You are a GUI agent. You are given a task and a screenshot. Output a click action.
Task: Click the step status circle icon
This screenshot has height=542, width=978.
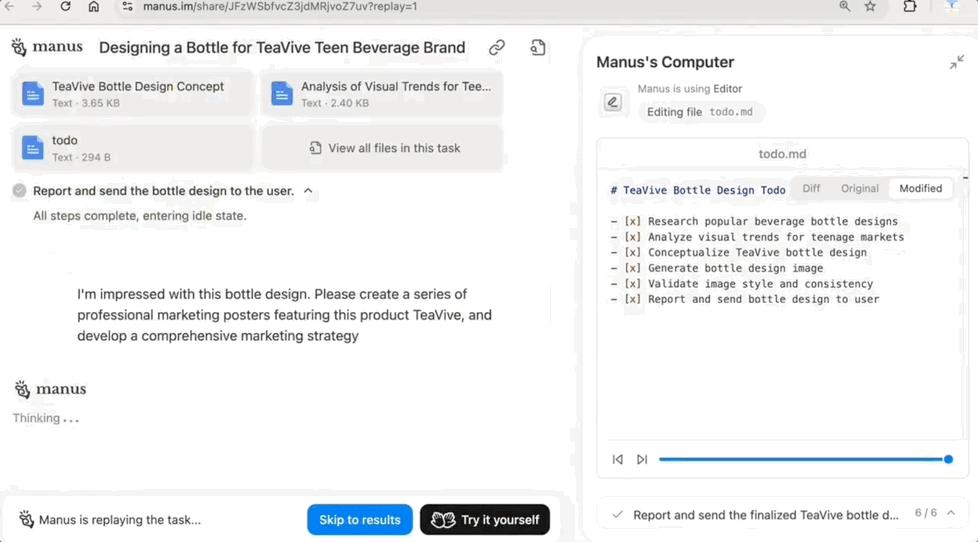[19, 191]
